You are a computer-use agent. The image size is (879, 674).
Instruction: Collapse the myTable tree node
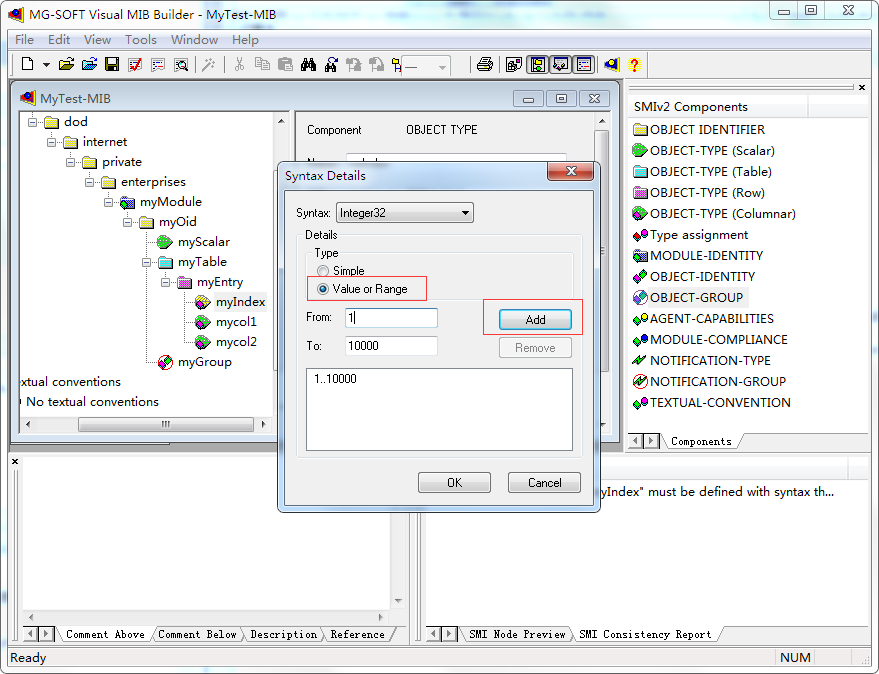(147, 262)
